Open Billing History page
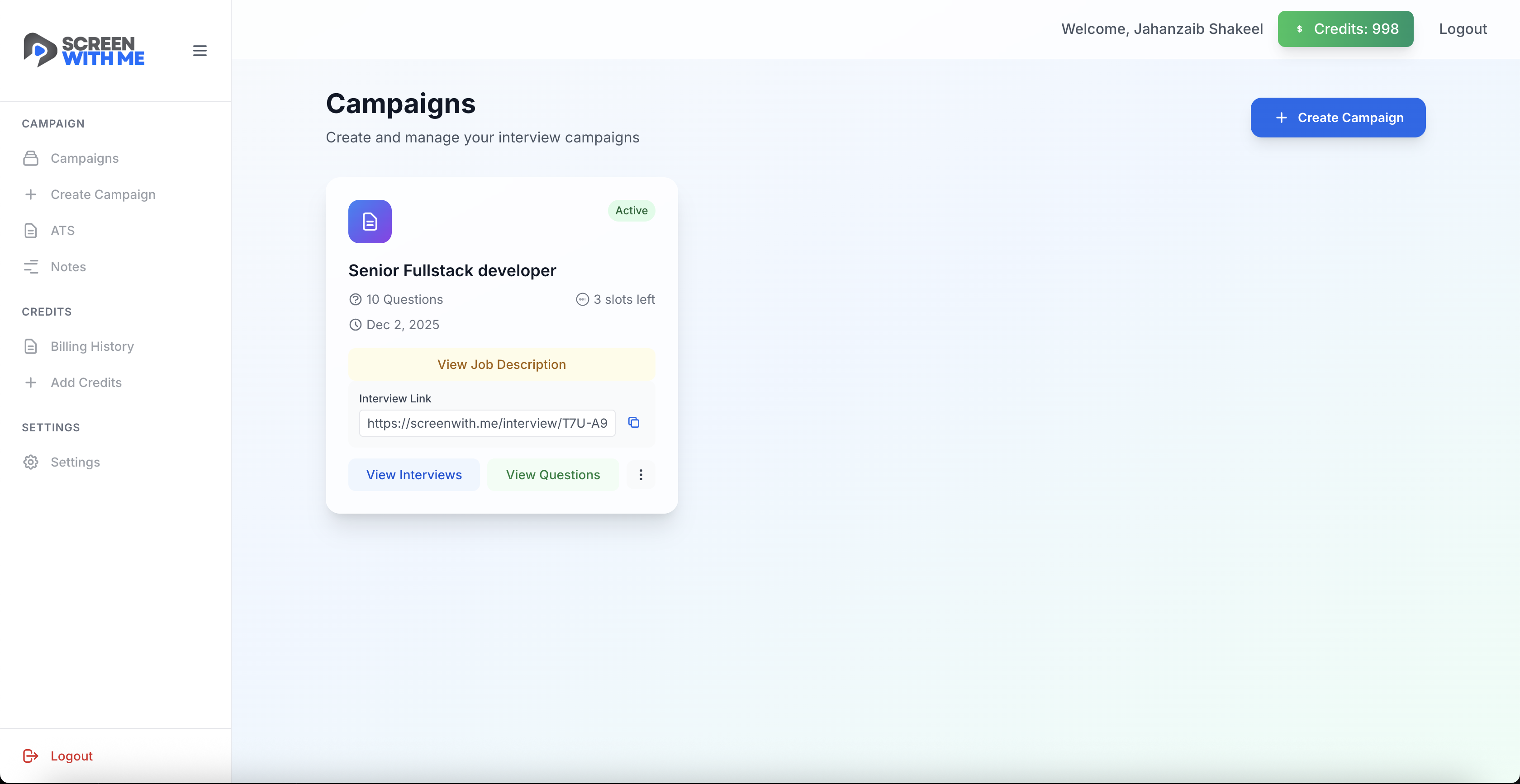 [x=92, y=346]
